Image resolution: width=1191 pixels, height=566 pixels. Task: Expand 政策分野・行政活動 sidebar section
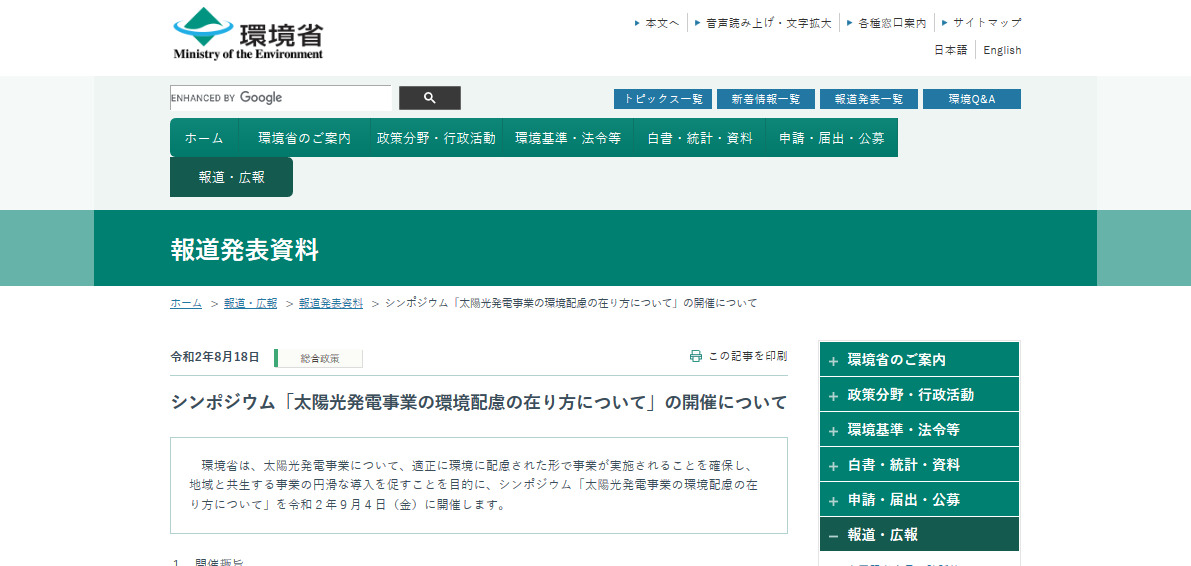(x=833, y=396)
